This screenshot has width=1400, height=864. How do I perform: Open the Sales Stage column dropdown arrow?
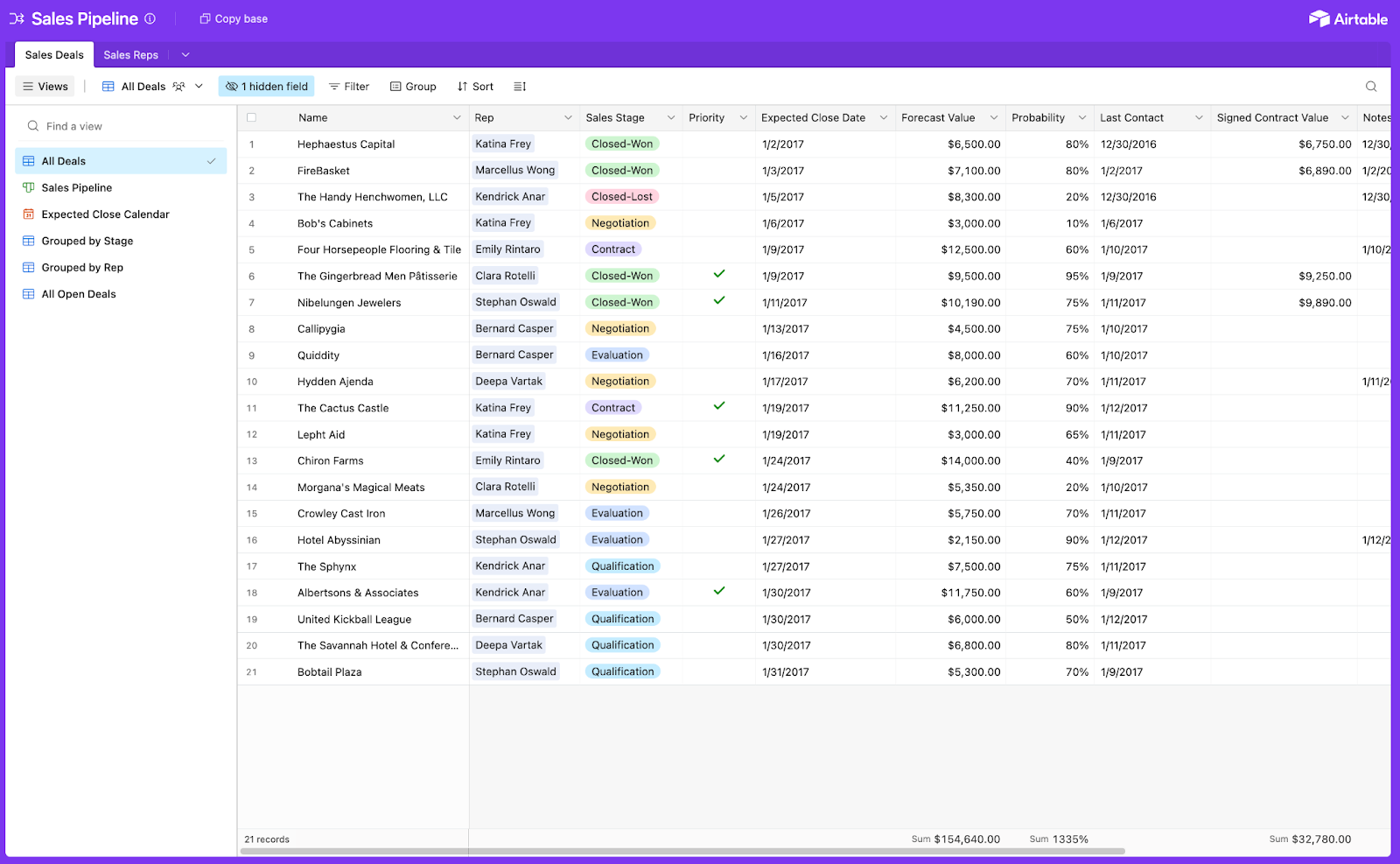671,117
